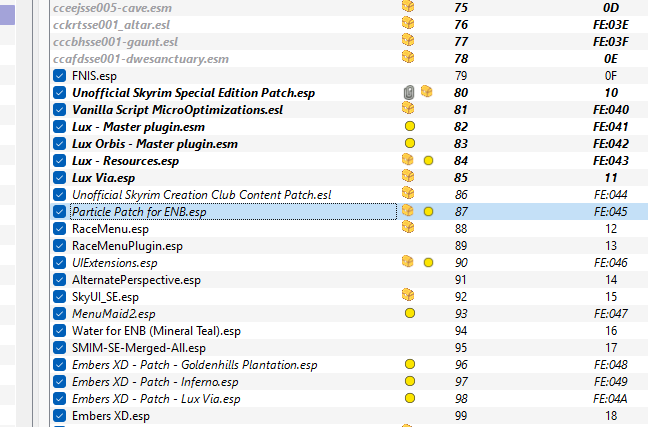Uncheck Lux - Master plugin.esm
Screen dimensions: 648x427
coord(60,126)
